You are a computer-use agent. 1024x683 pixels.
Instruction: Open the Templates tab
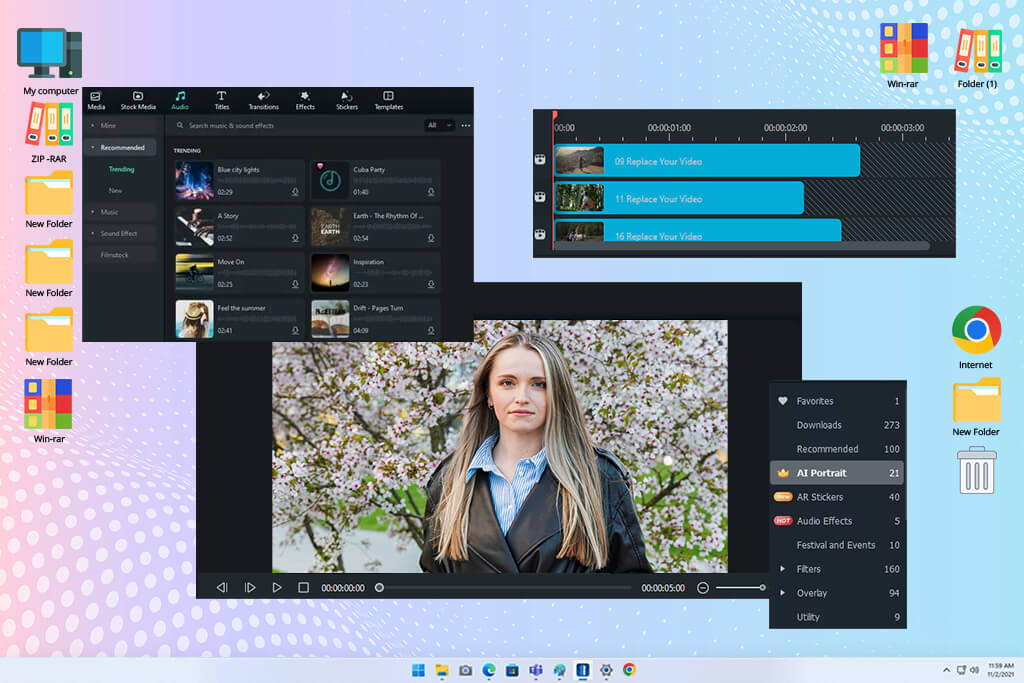pyautogui.click(x=389, y=101)
